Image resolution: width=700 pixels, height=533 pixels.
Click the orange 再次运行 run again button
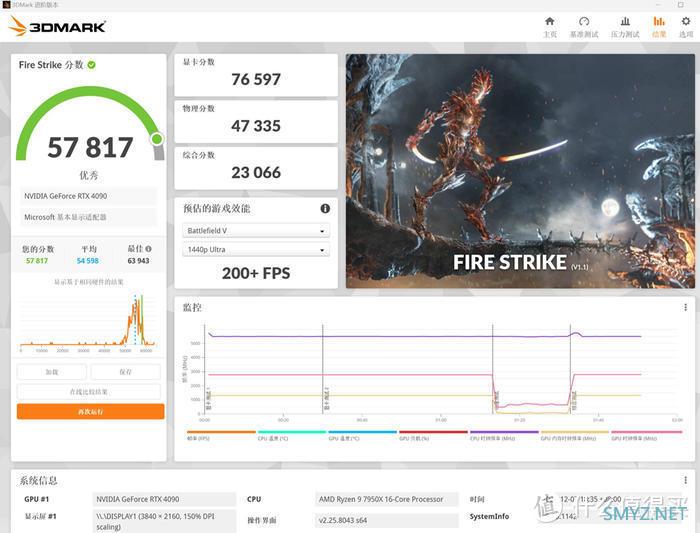click(x=90, y=411)
